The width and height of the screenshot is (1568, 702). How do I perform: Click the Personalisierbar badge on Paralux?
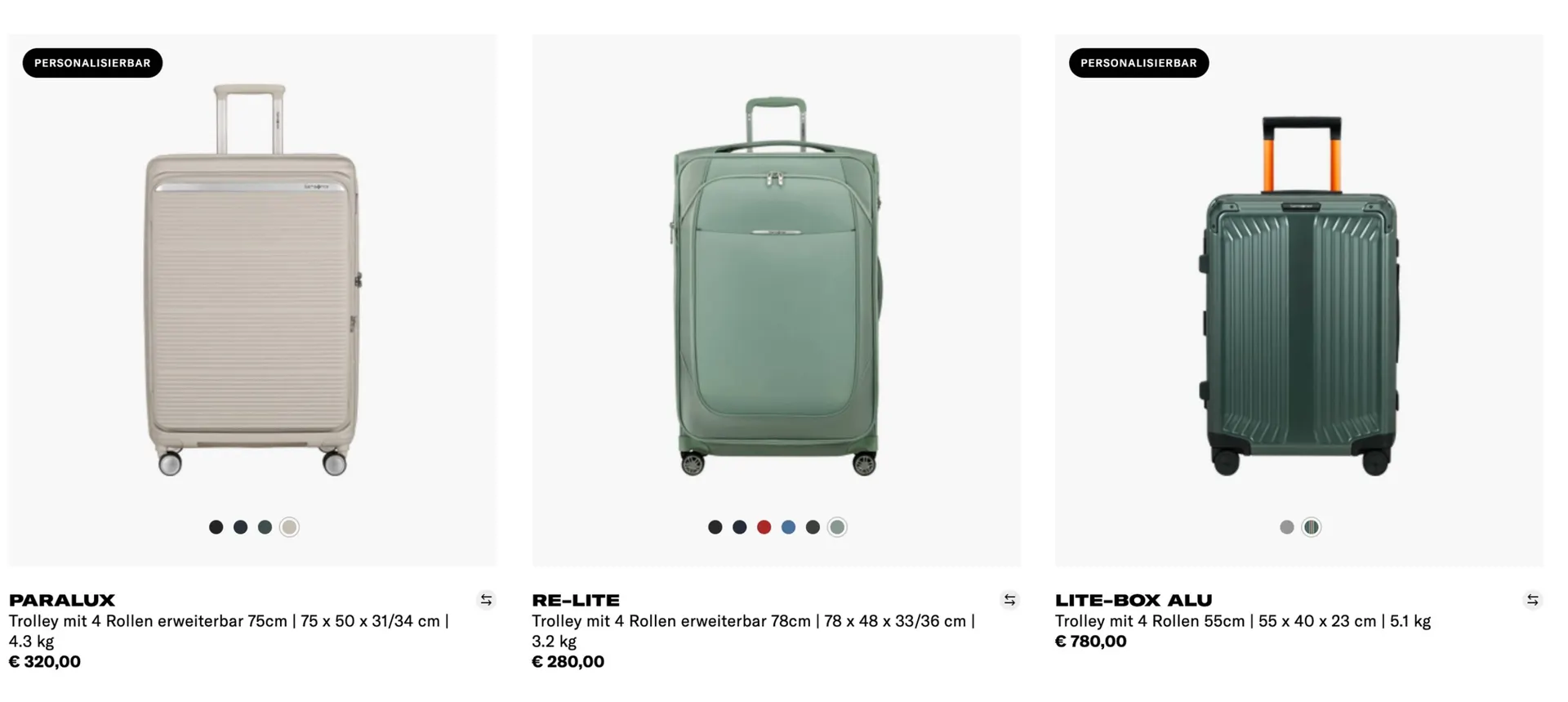(x=92, y=63)
